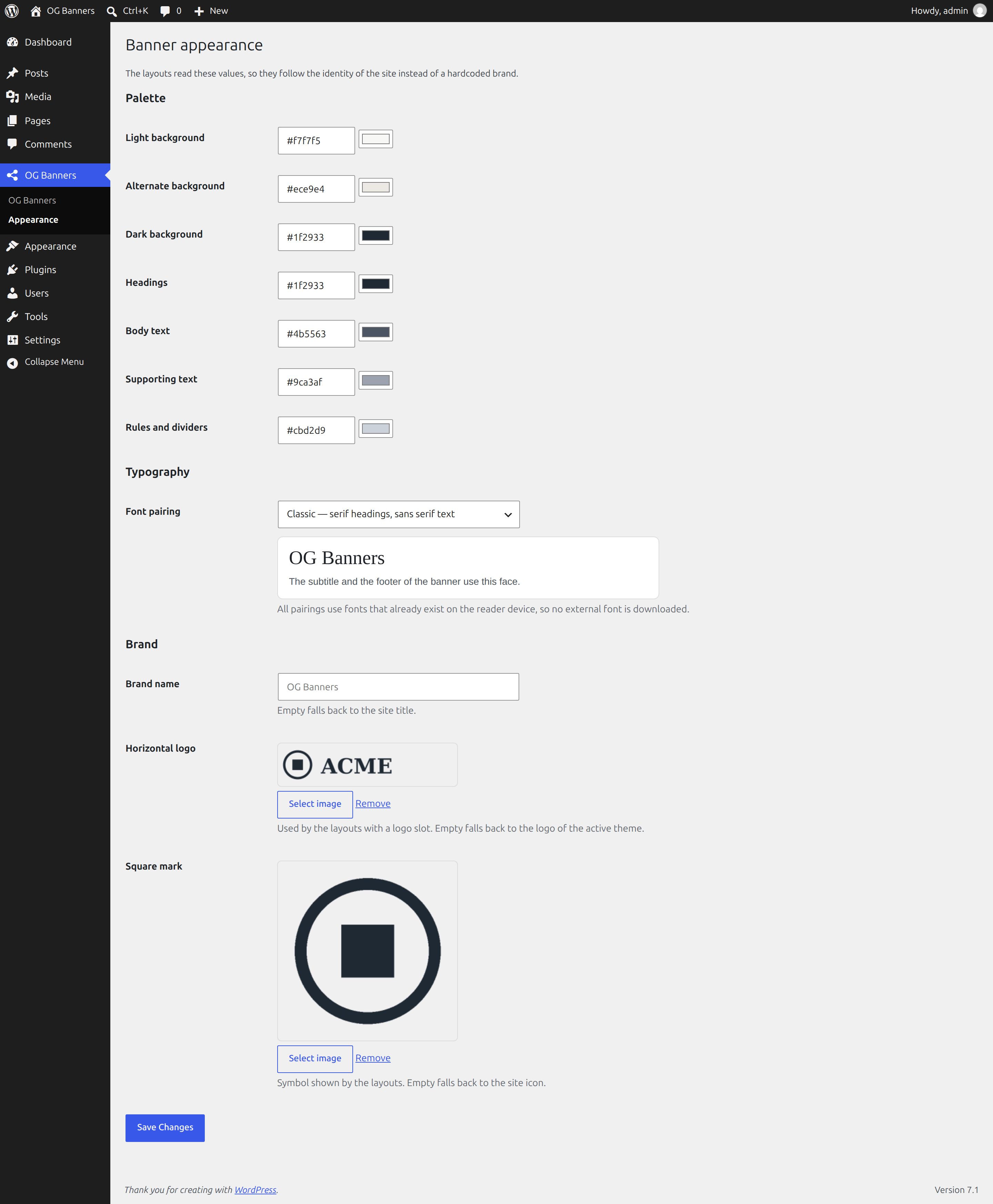Open the Headings color swatch
This screenshot has width=993, height=1204.
376,284
